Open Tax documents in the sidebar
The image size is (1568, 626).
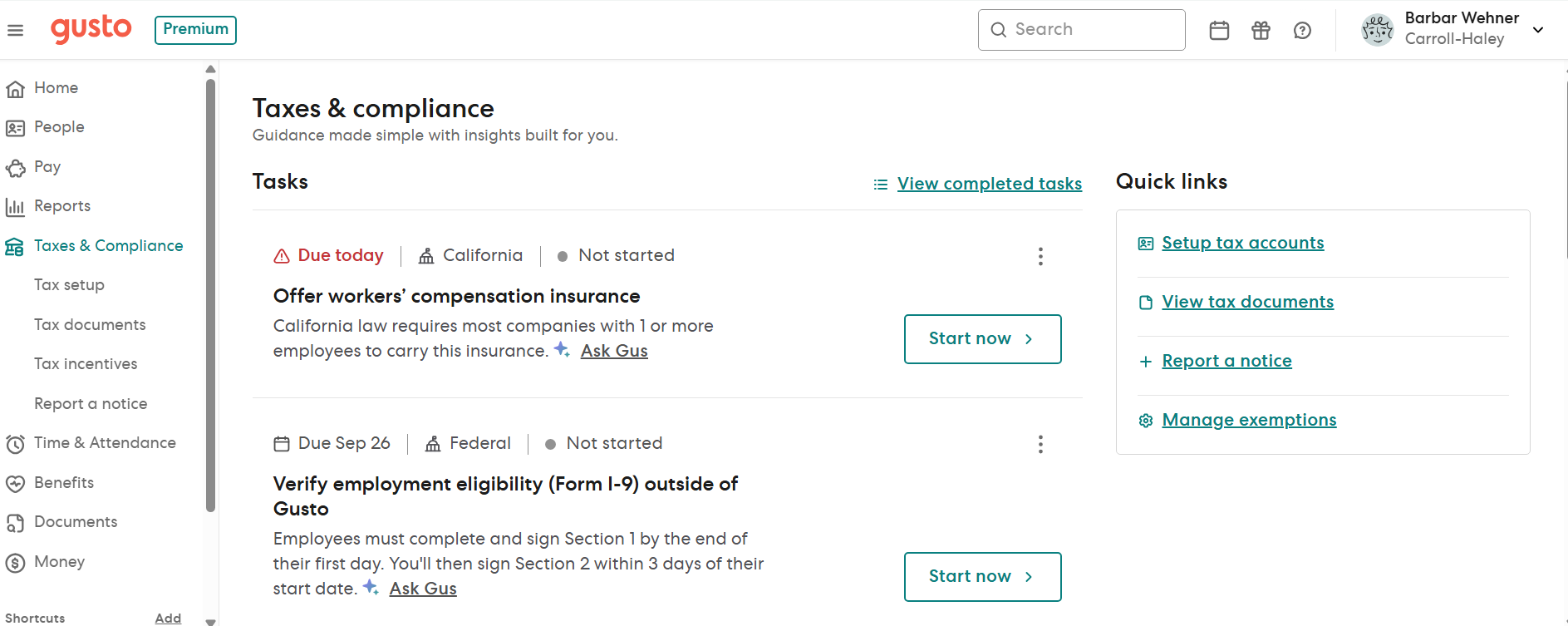[90, 325]
